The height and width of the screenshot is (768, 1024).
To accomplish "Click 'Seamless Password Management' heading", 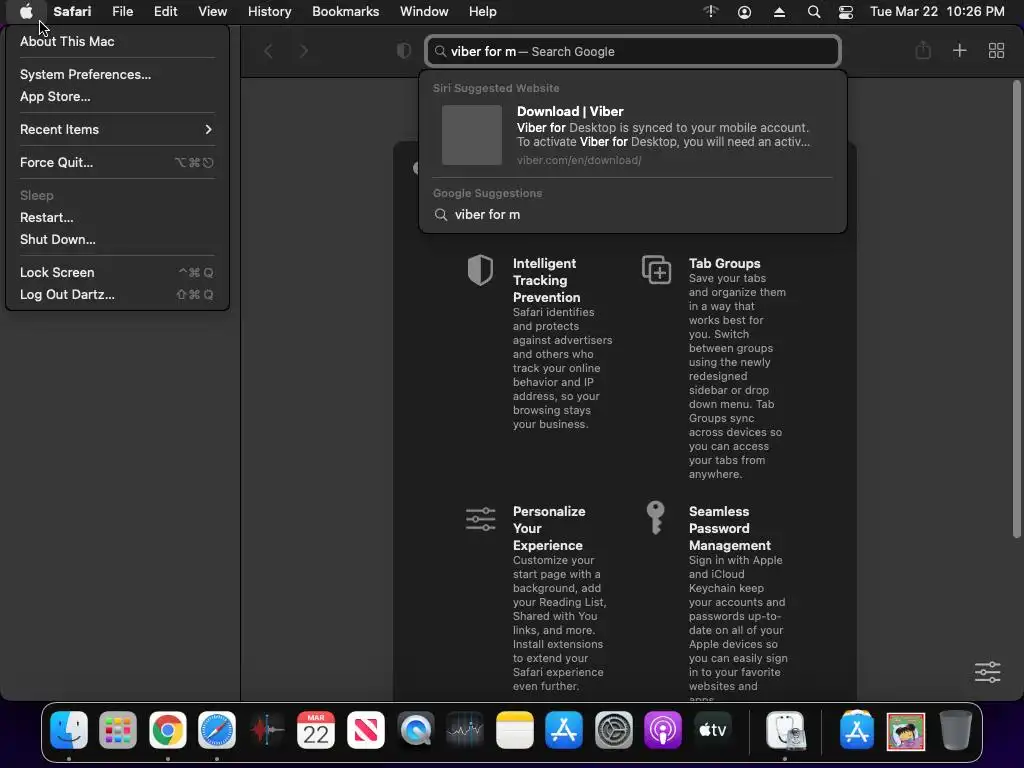I will 729,528.
